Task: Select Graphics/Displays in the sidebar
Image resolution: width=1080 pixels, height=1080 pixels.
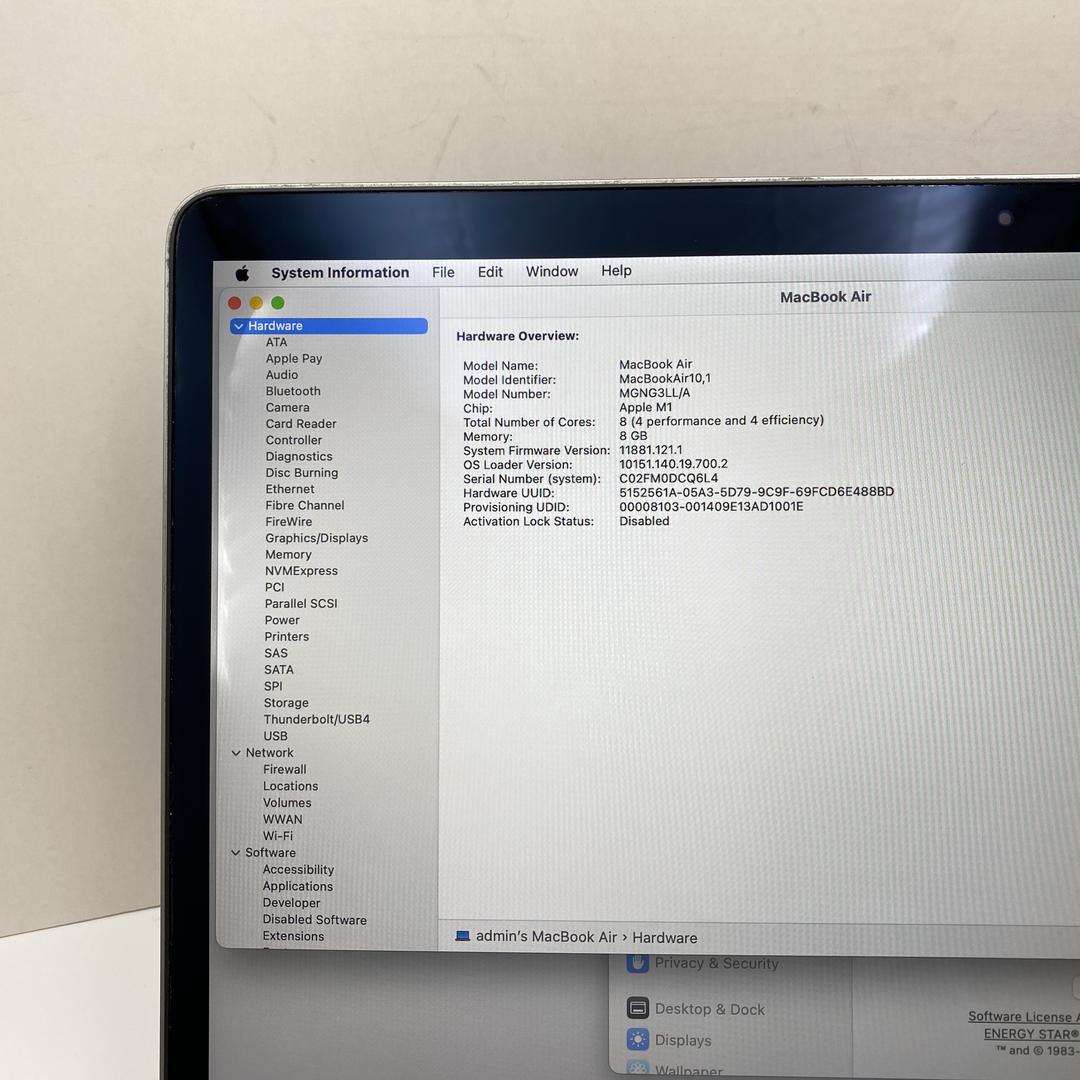Action: (316, 538)
